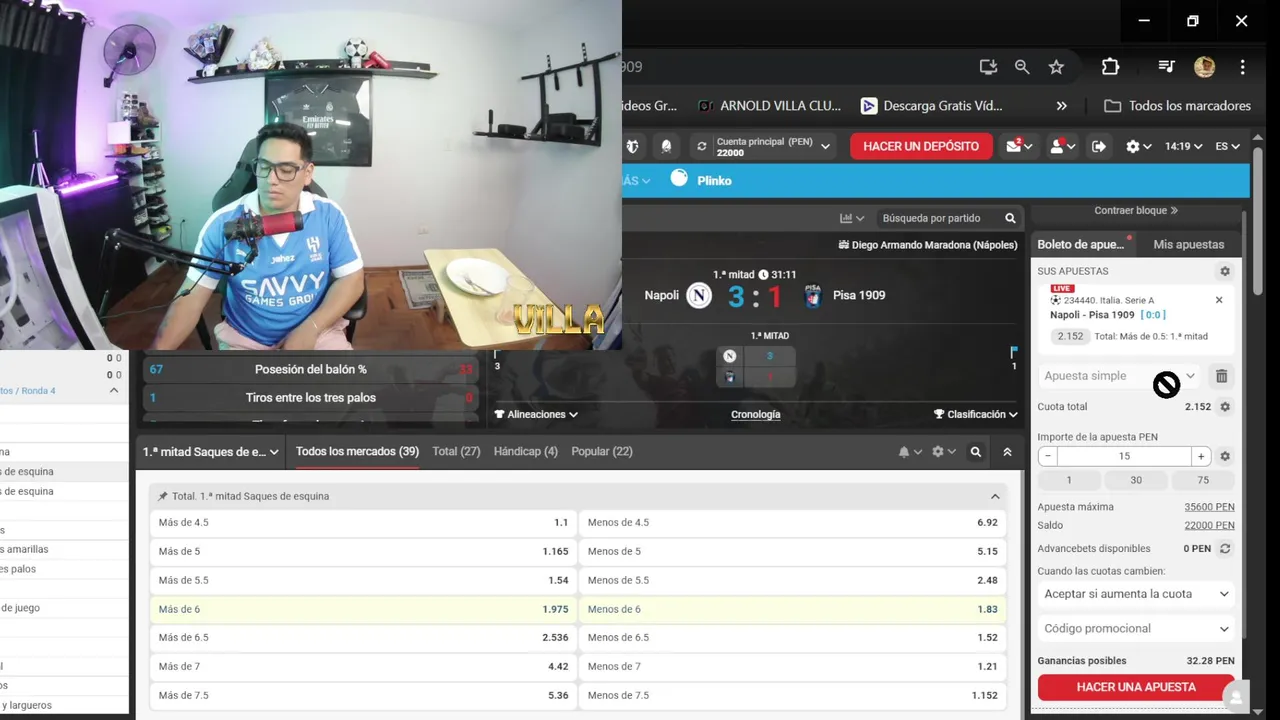This screenshot has width=1280, height=720.
Task: Click the stake amount field showing 15
Action: point(1124,456)
